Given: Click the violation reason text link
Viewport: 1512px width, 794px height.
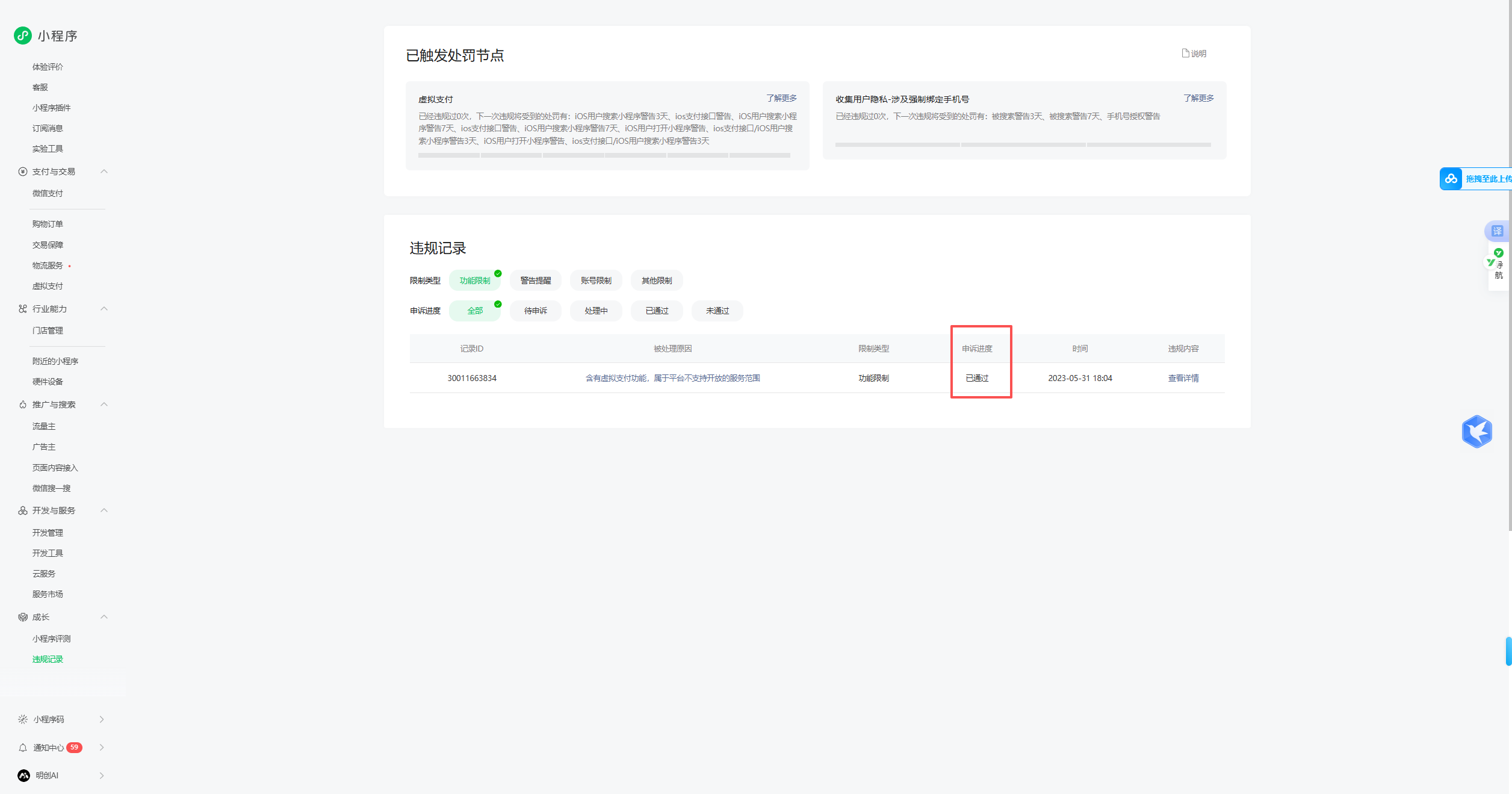Looking at the screenshot, I should [672, 378].
